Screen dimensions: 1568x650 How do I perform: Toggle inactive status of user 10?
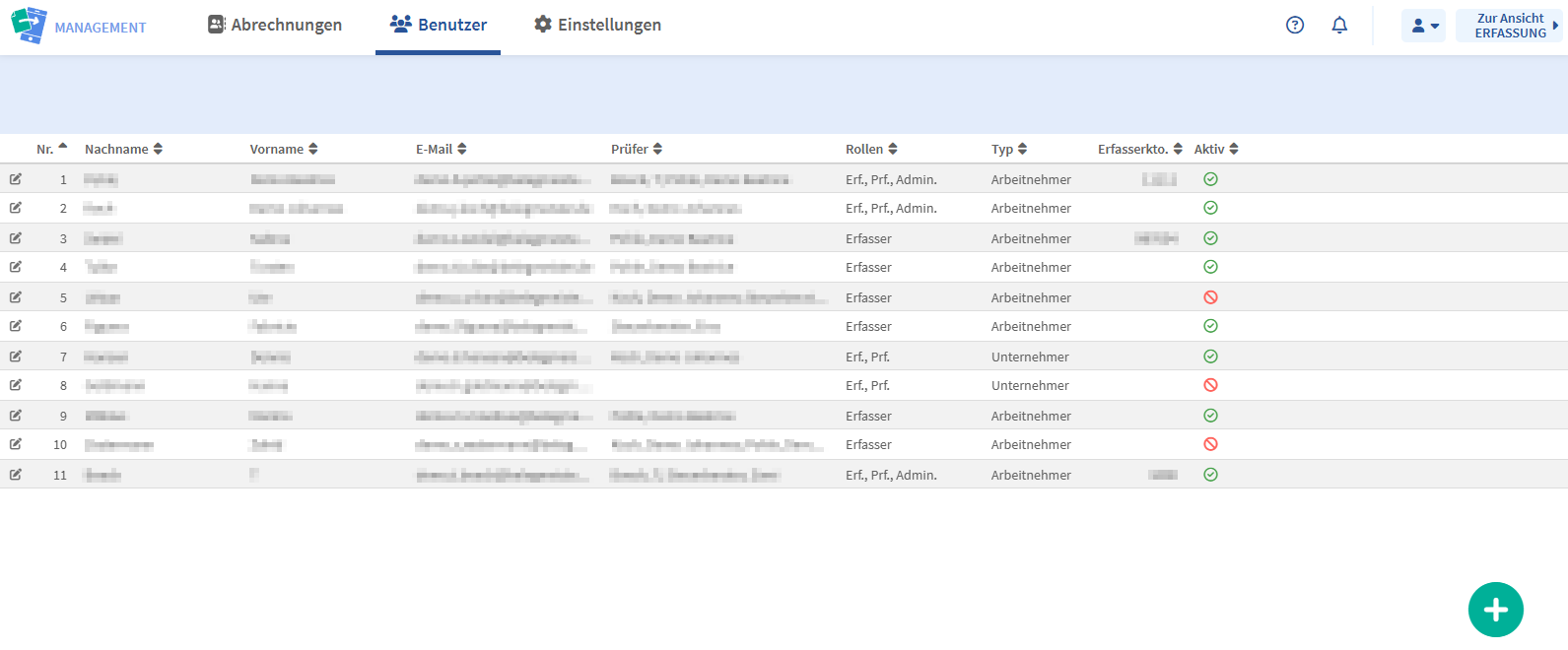[1211, 444]
